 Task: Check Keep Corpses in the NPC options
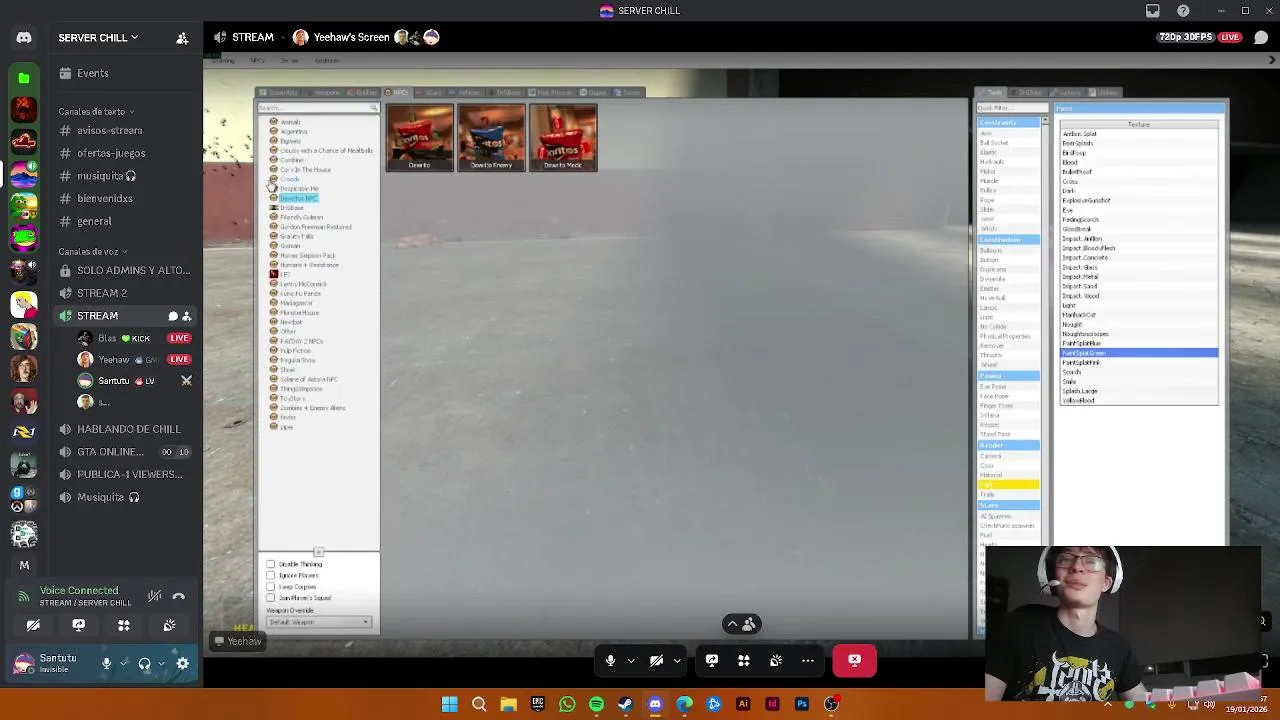click(x=270, y=586)
